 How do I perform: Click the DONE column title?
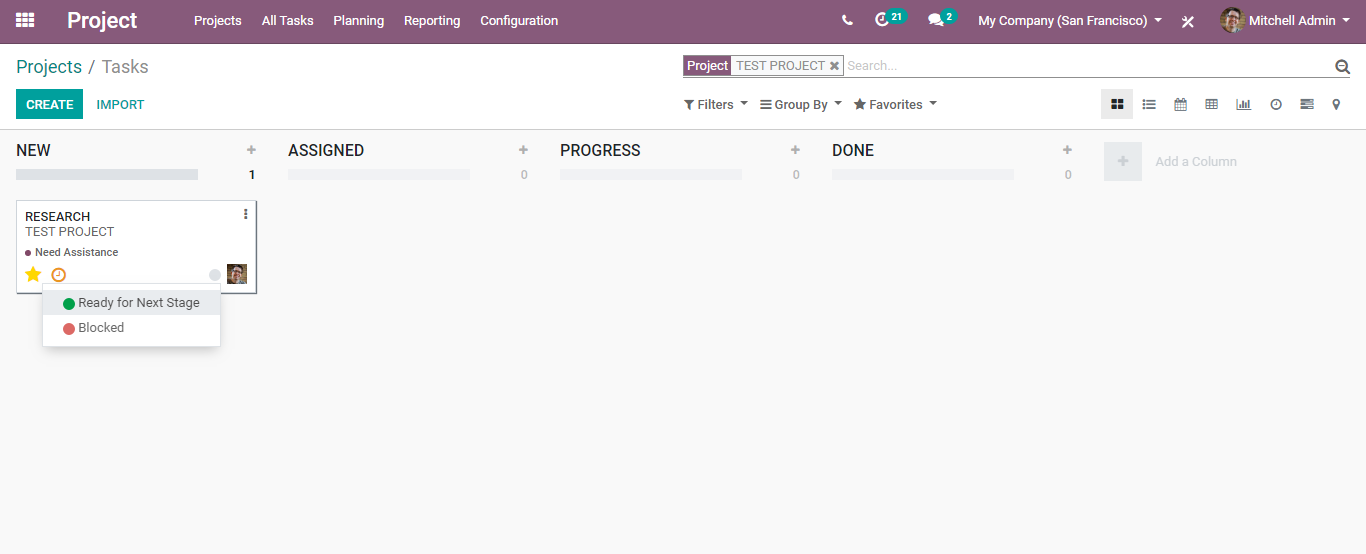pos(853,150)
